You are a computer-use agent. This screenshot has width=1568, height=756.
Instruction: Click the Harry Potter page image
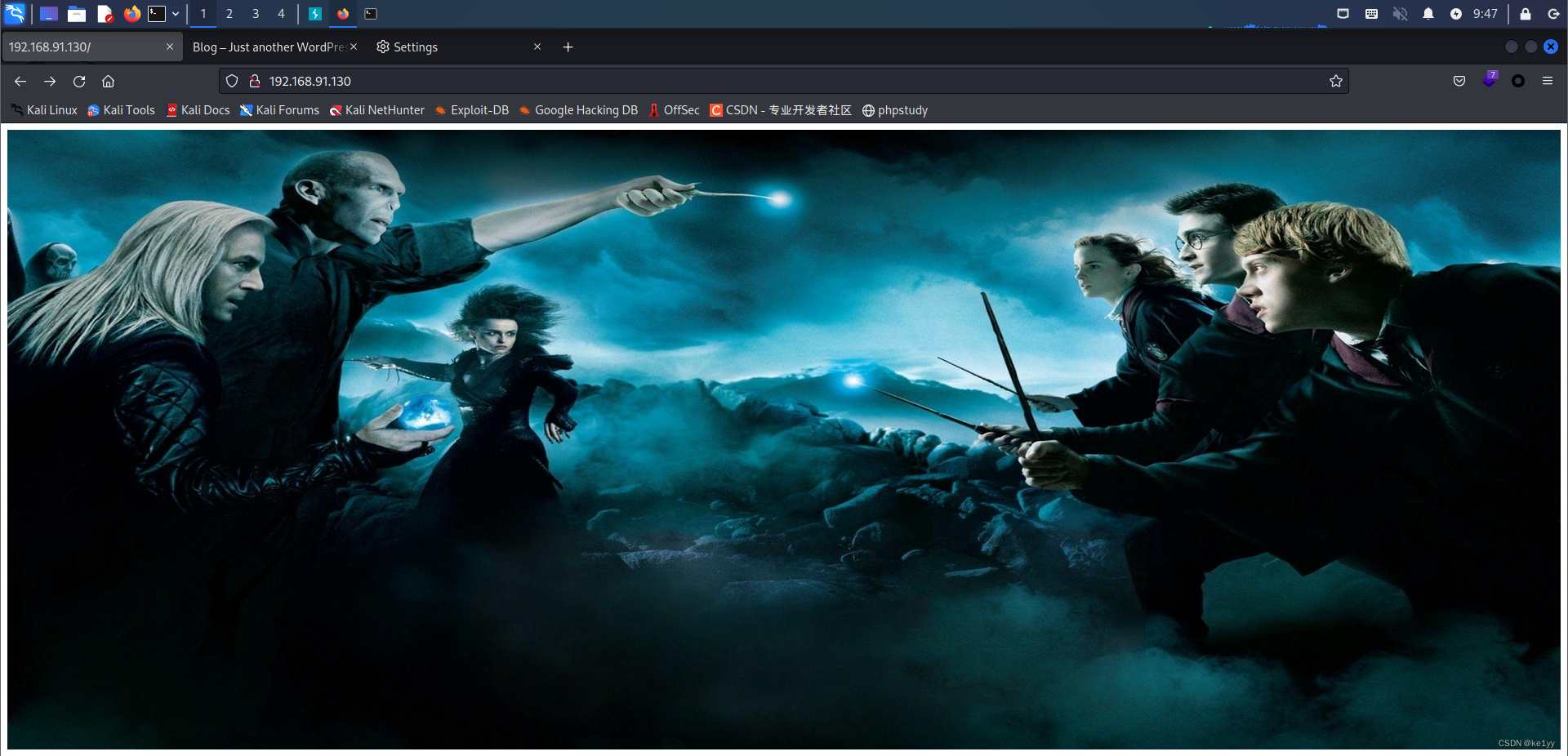pyautogui.click(x=784, y=439)
